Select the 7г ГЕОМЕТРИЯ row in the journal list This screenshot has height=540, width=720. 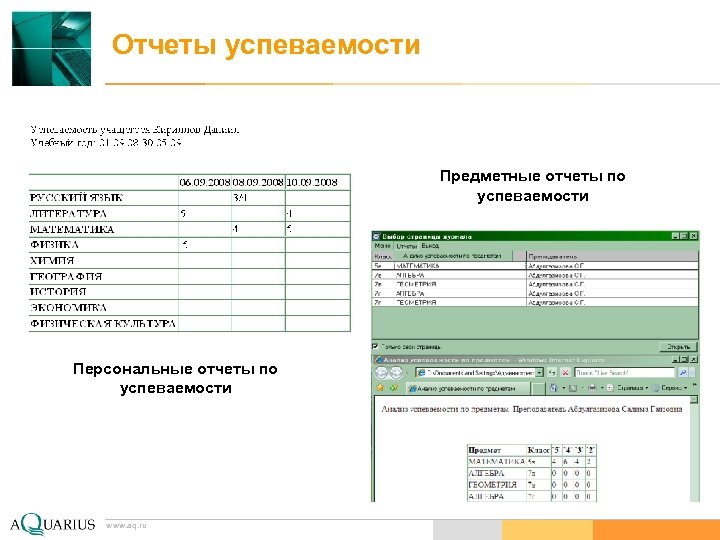[x=535, y=303]
